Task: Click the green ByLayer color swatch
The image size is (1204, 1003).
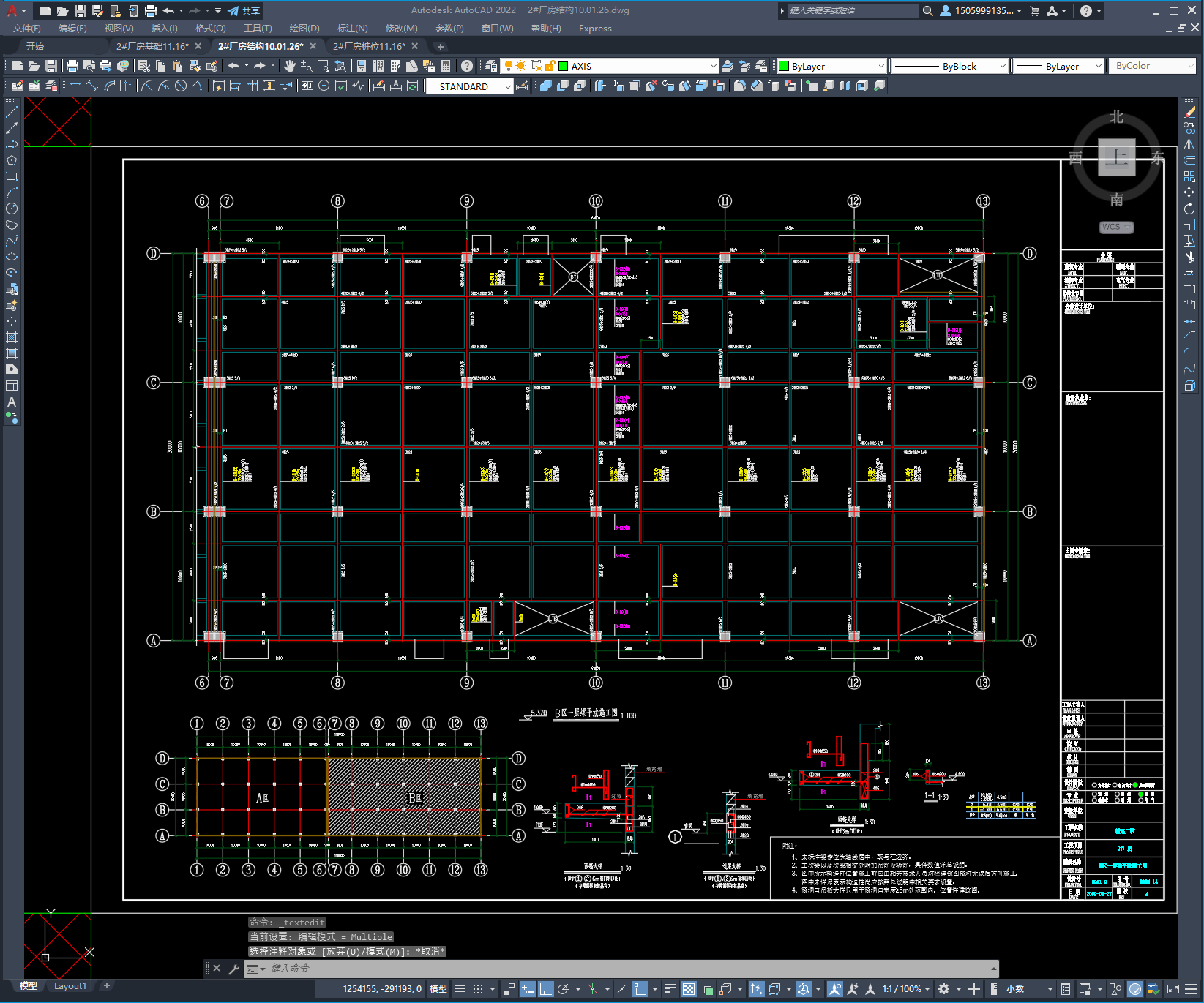Action: click(x=784, y=66)
